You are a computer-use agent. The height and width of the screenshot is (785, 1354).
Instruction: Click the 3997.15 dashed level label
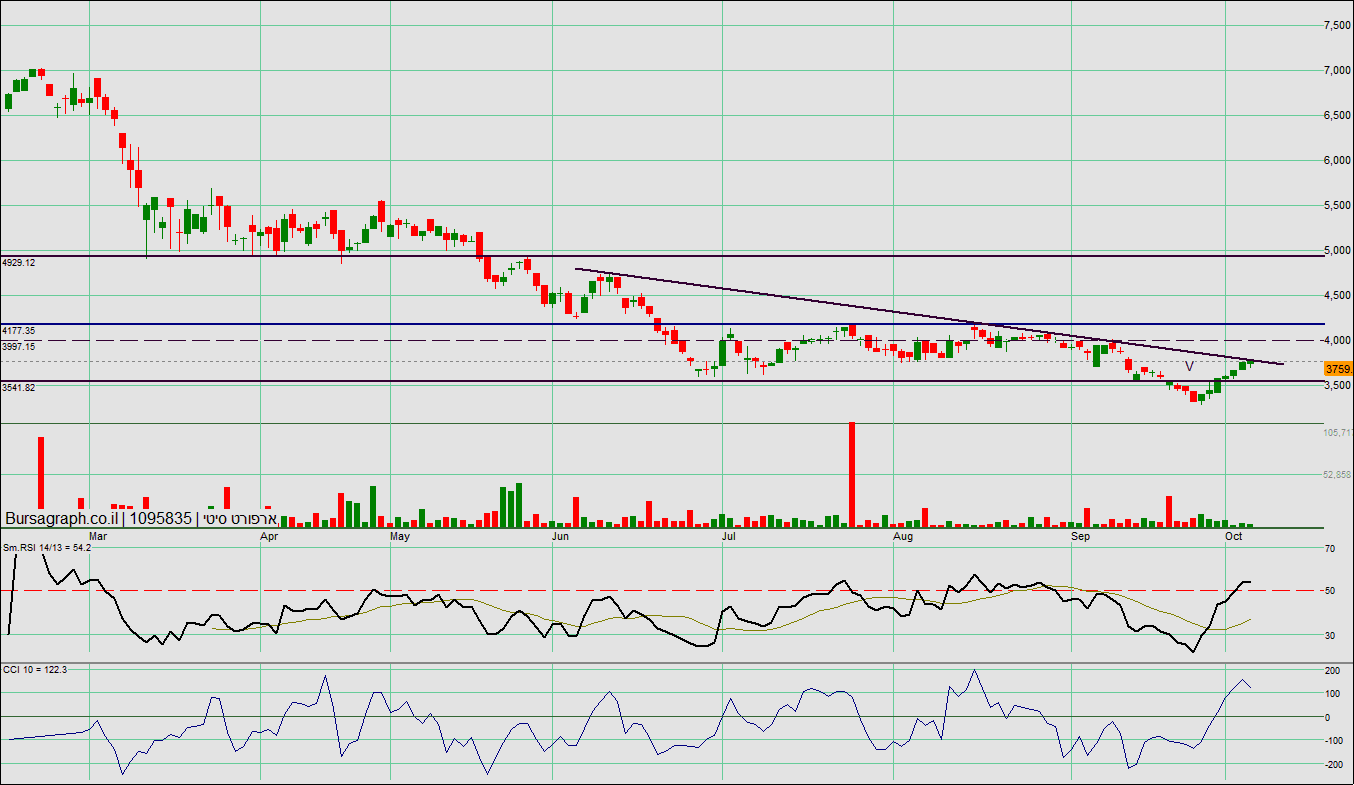click(x=19, y=346)
